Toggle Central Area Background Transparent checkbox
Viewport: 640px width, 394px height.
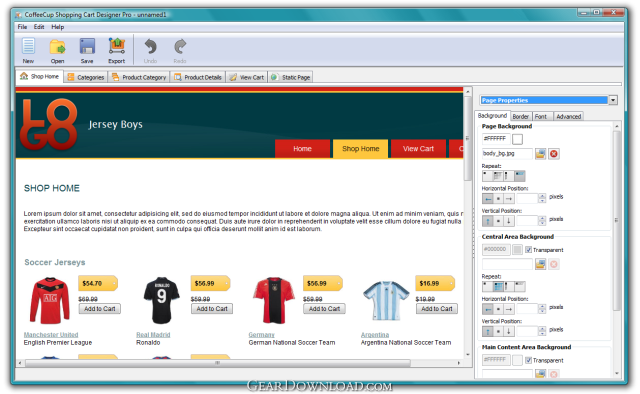click(528, 249)
